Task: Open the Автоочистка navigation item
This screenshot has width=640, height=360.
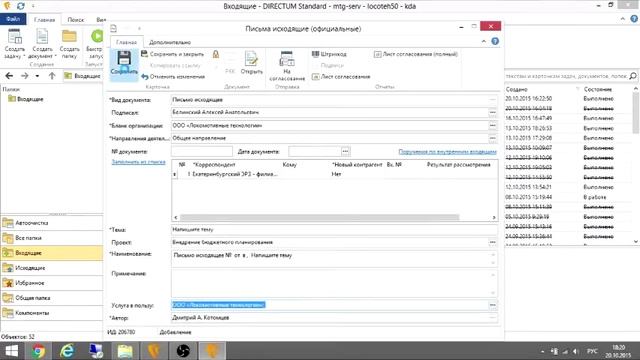Action: point(51,223)
